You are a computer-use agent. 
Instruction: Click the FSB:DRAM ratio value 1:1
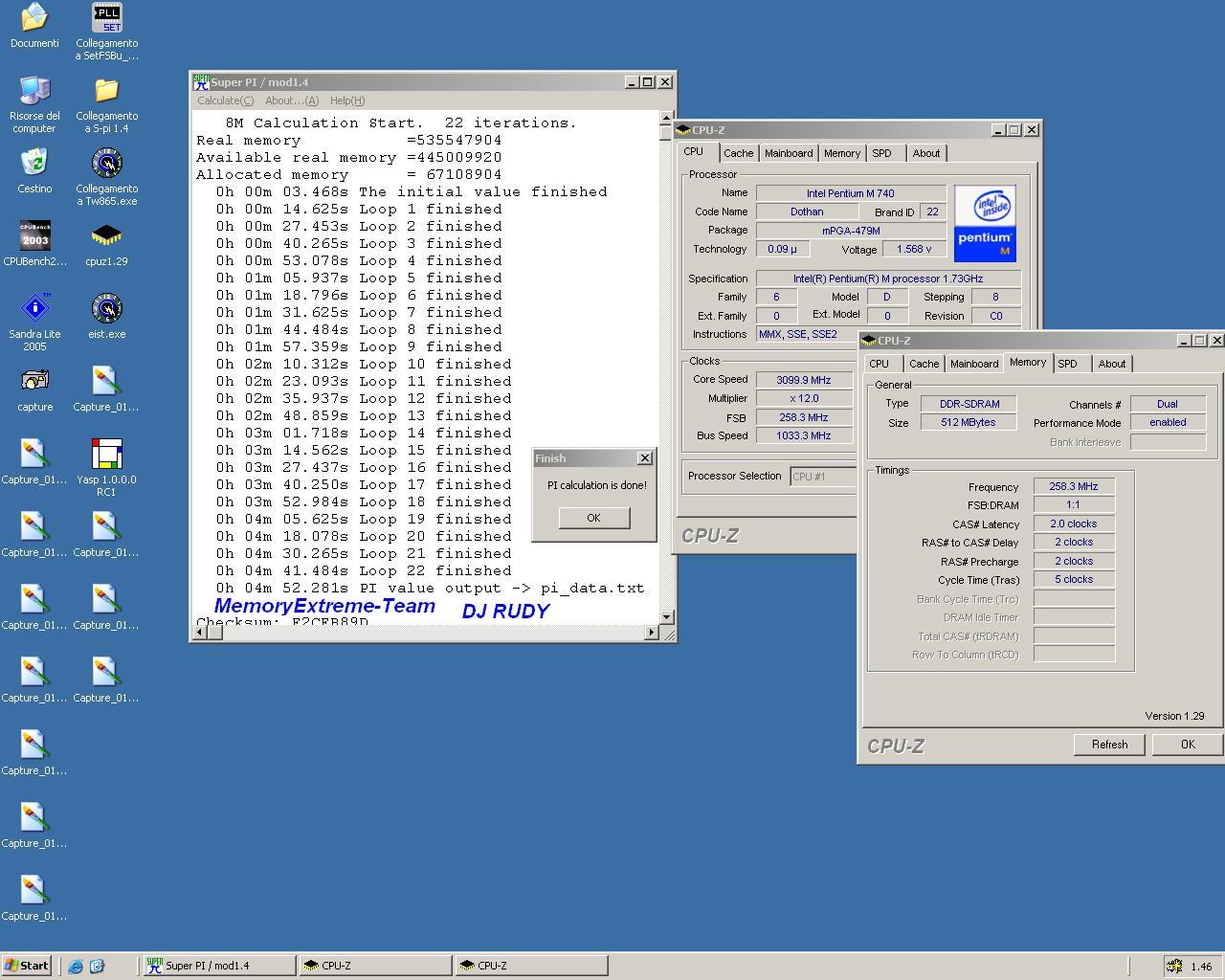coord(1074,504)
